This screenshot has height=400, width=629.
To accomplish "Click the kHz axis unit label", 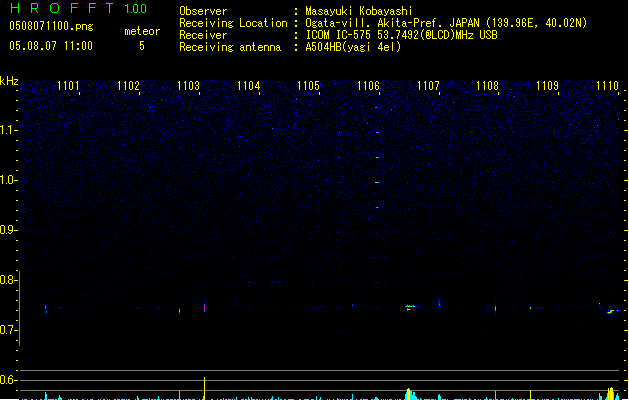I will point(9,81).
